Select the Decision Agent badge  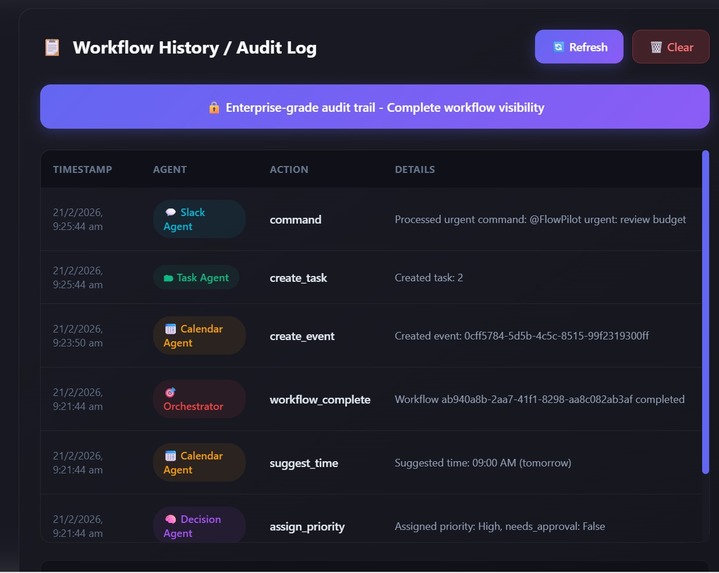199,525
